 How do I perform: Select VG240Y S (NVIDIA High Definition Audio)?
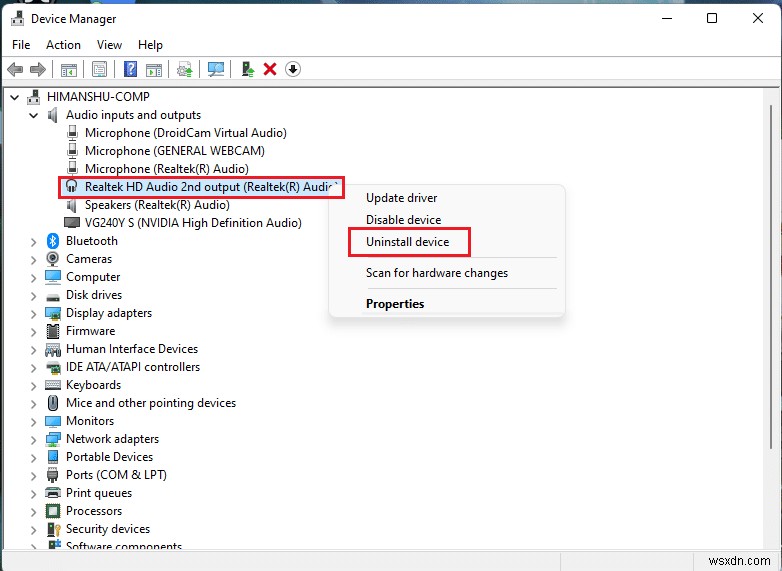pos(193,223)
